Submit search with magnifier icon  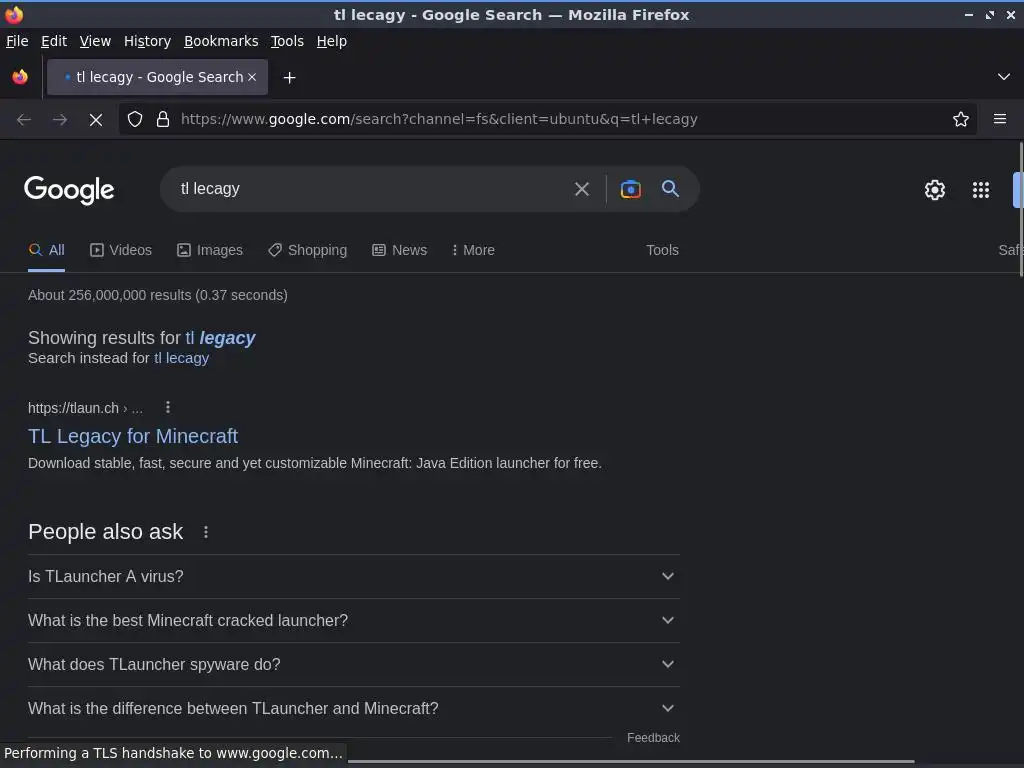coord(670,189)
